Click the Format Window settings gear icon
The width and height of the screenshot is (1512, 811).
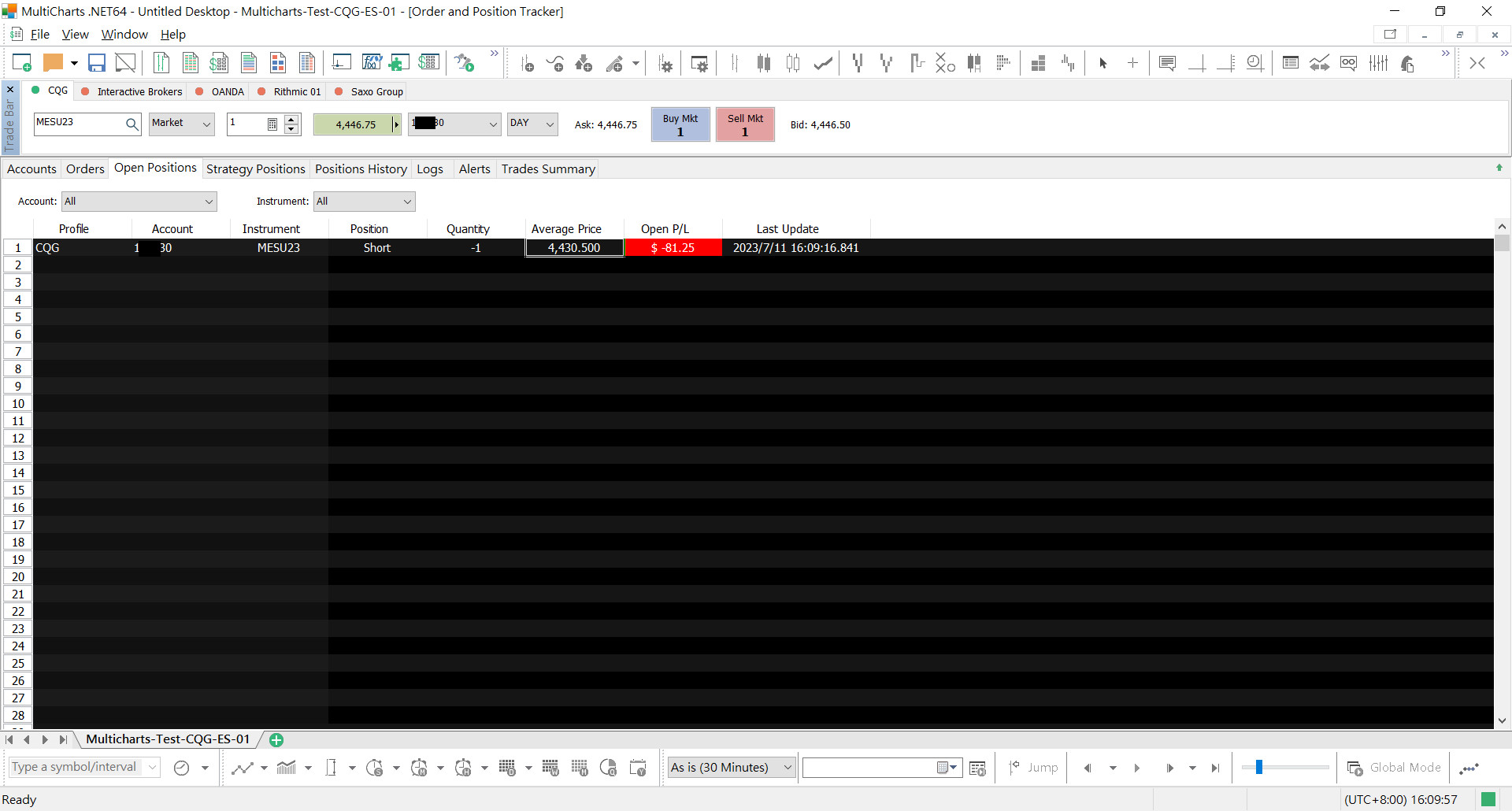[699, 64]
